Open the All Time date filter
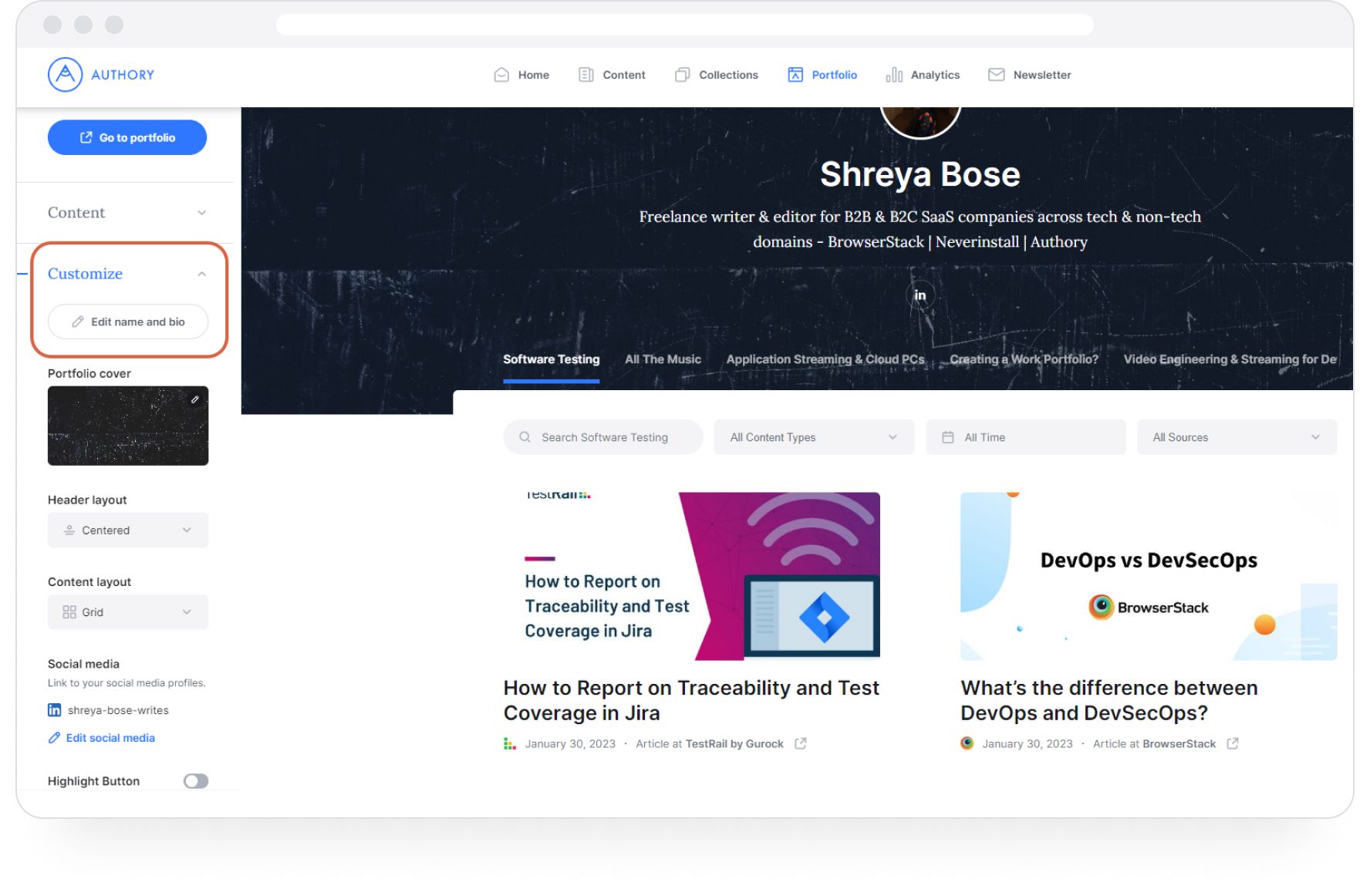This screenshot has height=896, width=1370. (x=1026, y=437)
